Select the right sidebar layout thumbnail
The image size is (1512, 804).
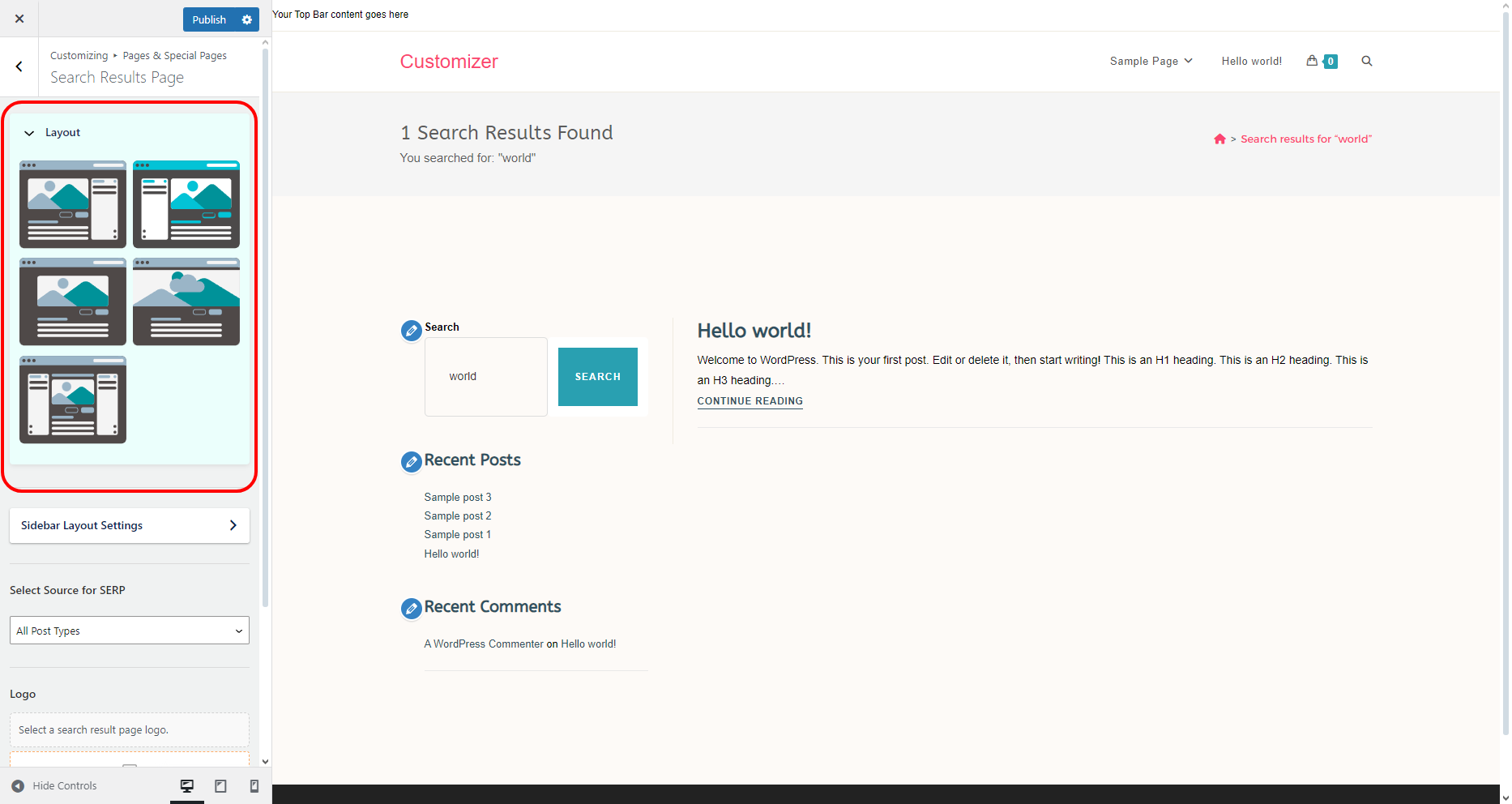click(x=73, y=204)
